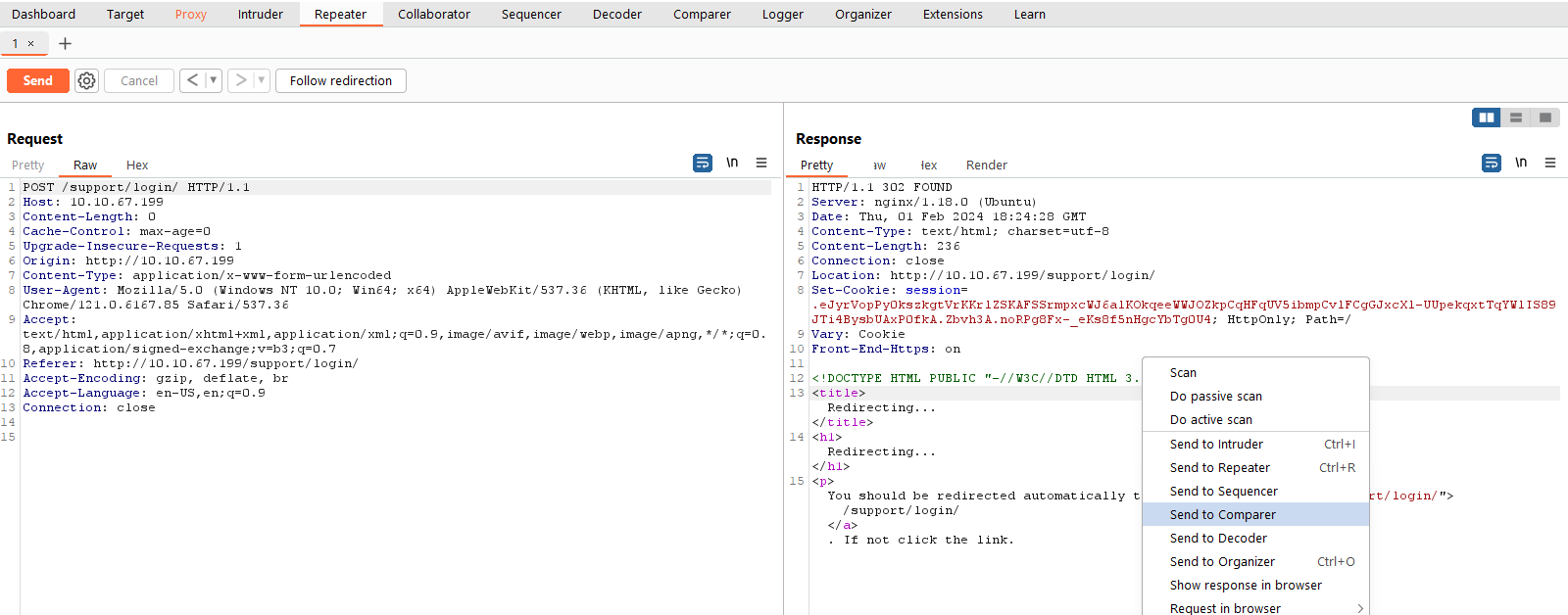
Task: Open the Collaborator tab
Action: [x=434, y=14]
